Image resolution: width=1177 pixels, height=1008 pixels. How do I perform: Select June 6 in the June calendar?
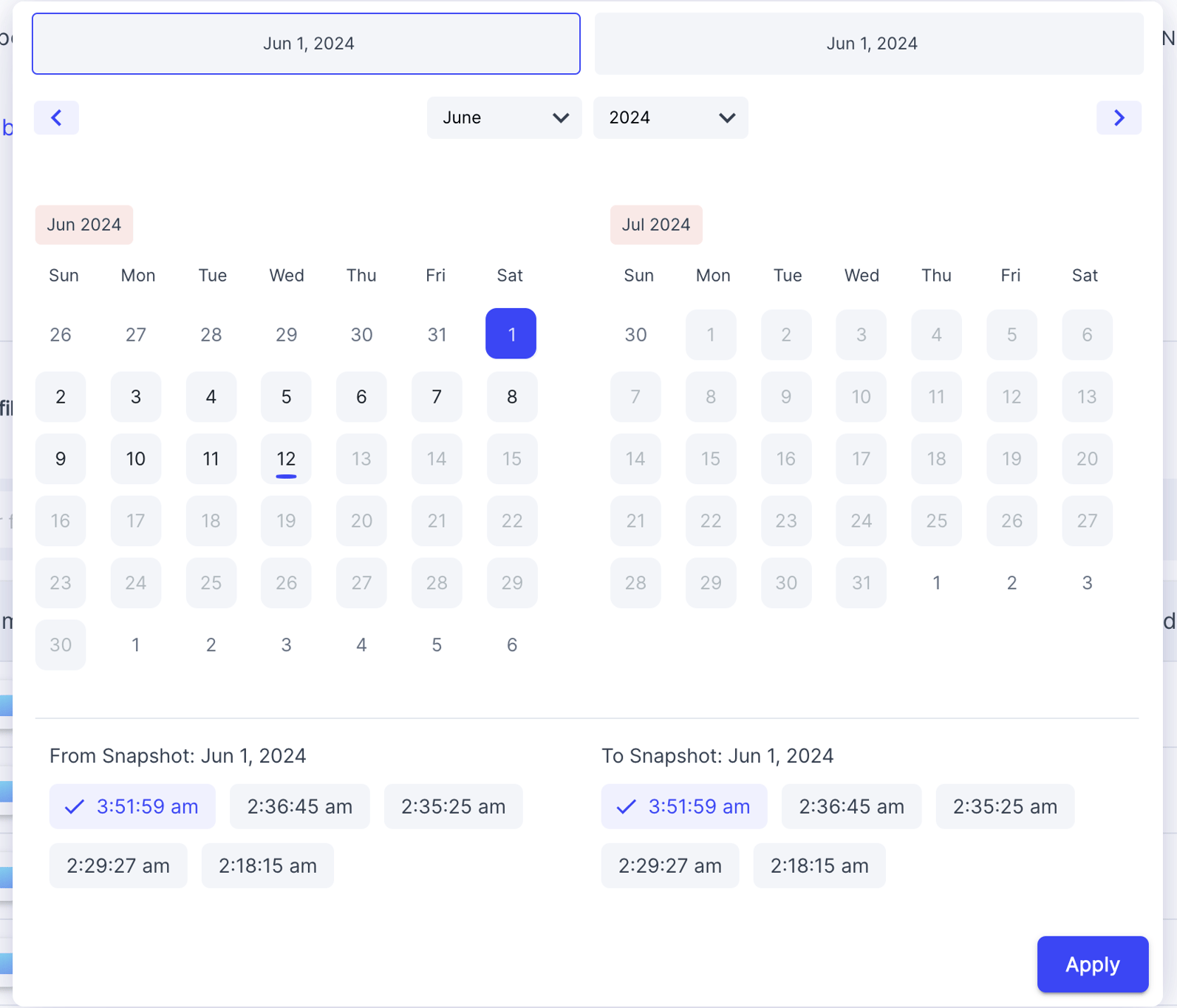coord(361,397)
